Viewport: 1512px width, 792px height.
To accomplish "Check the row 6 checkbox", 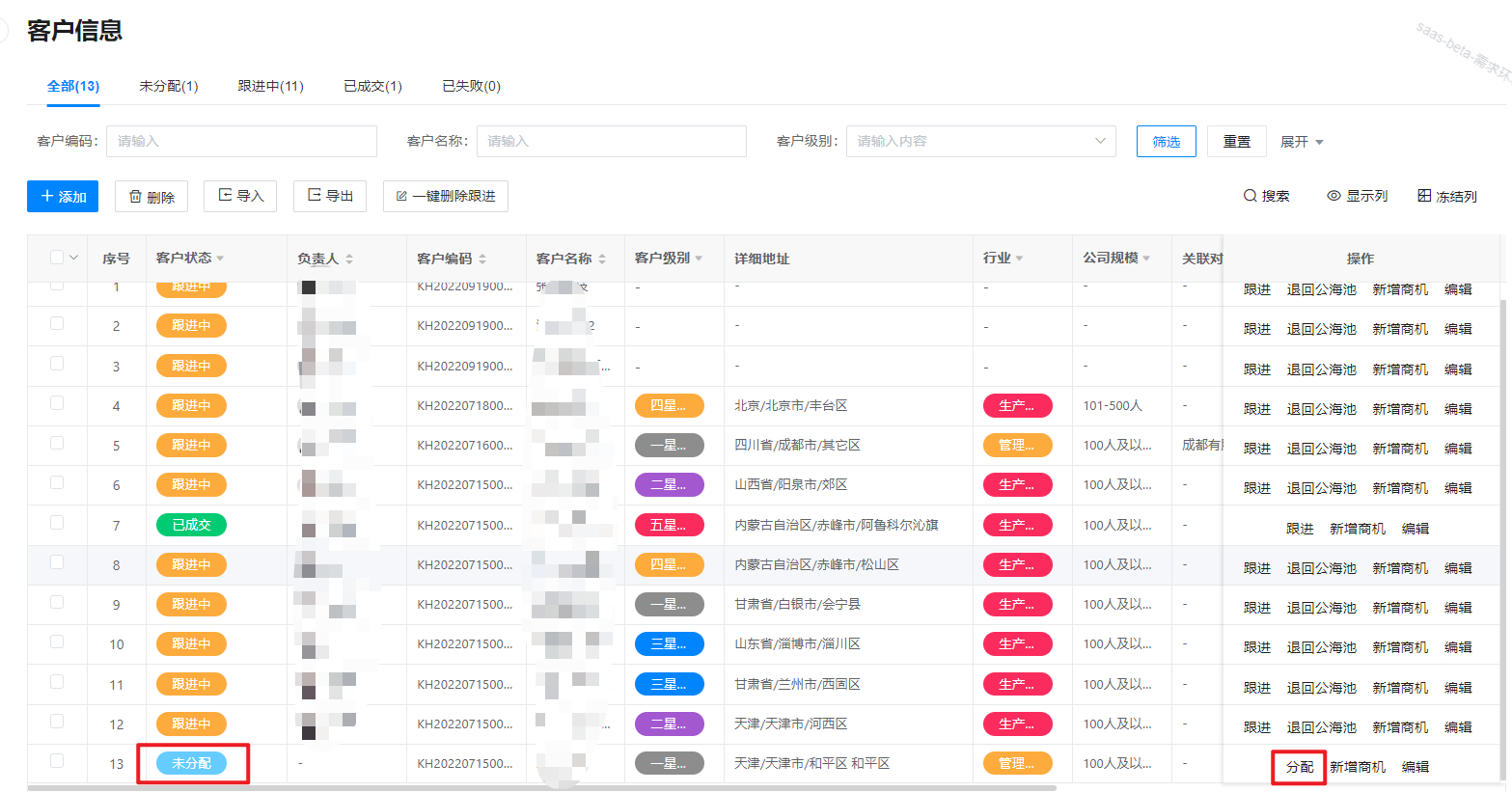I will [57, 482].
